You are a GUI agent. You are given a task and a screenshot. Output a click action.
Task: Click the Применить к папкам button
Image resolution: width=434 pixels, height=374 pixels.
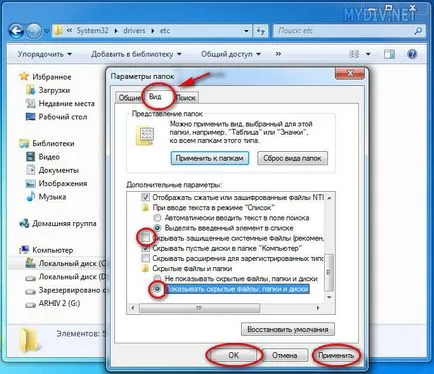(x=210, y=158)
